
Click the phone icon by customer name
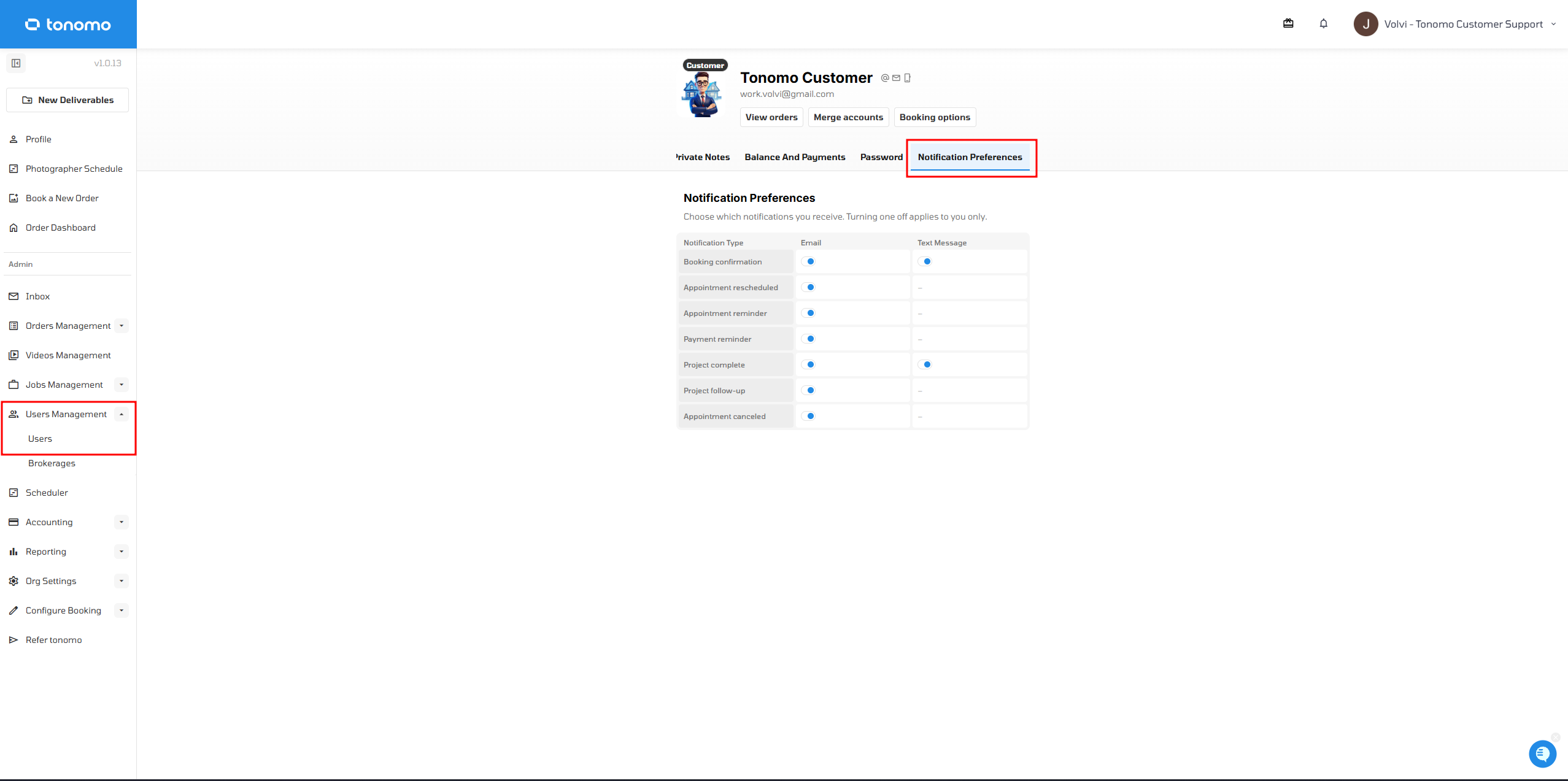pyautogui.click(x=907, y=78)
